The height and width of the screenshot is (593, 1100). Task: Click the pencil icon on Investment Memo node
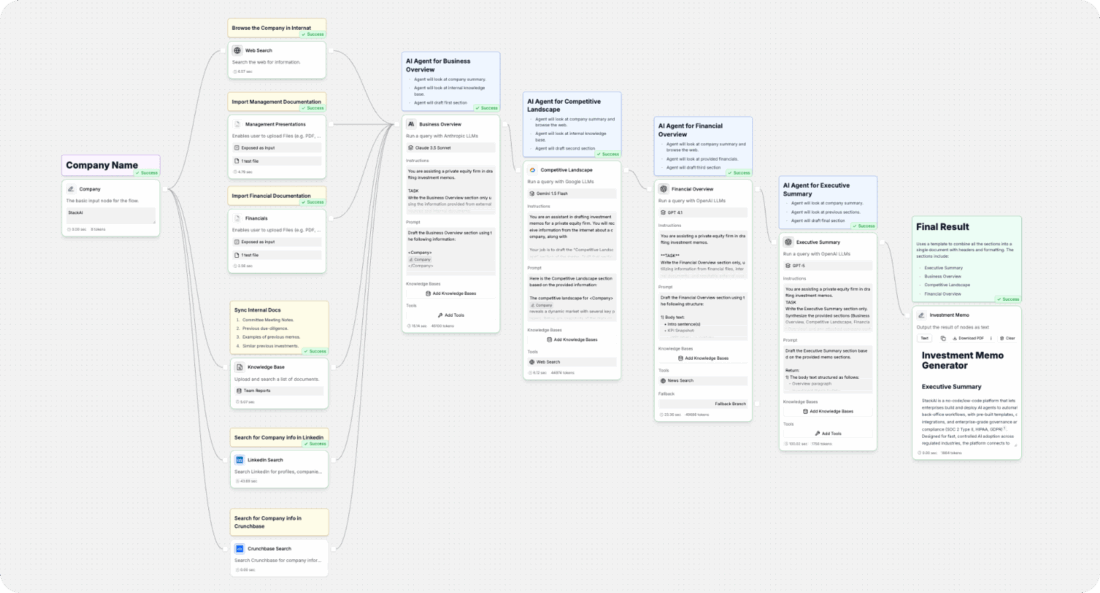coord(922,315)
